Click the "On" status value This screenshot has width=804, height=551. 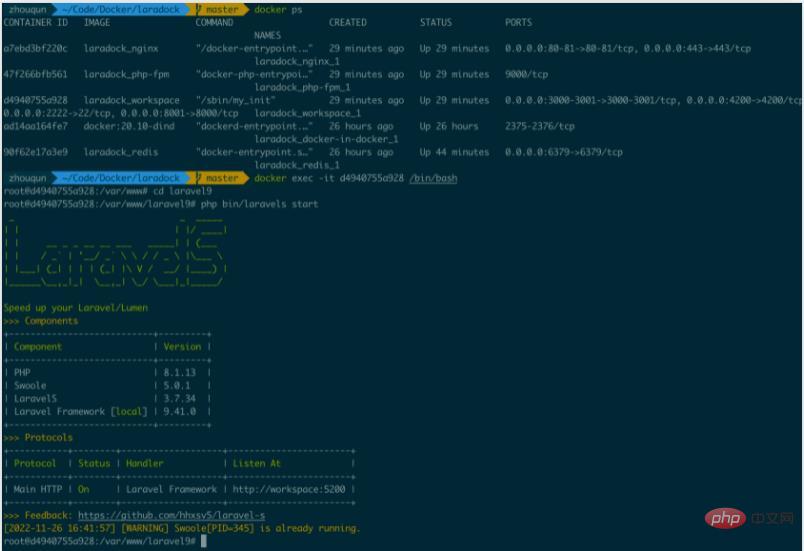tap(84, 489)
